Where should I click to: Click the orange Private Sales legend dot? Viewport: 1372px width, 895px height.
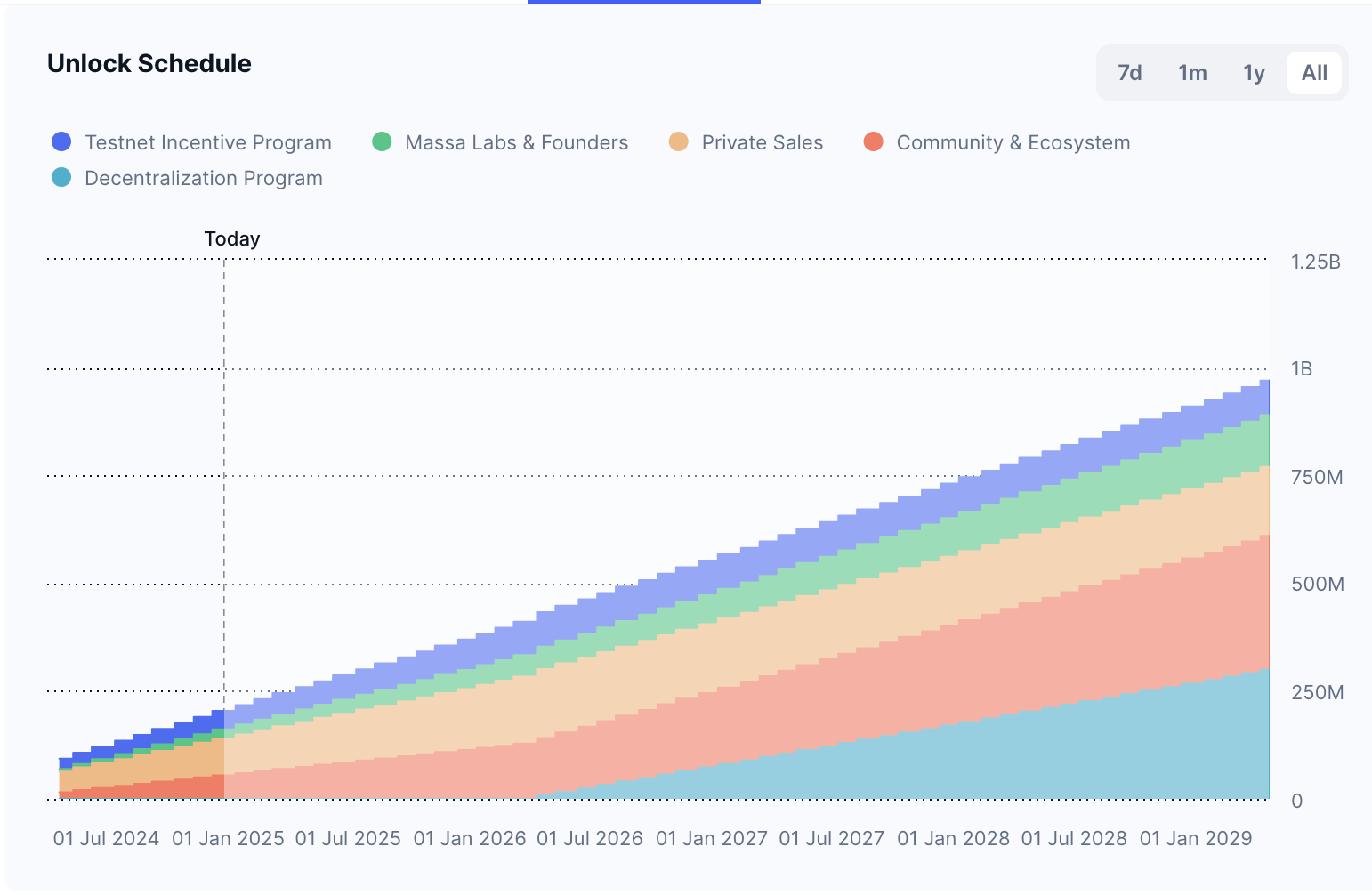pyautogui.click(x=679, y=142)
